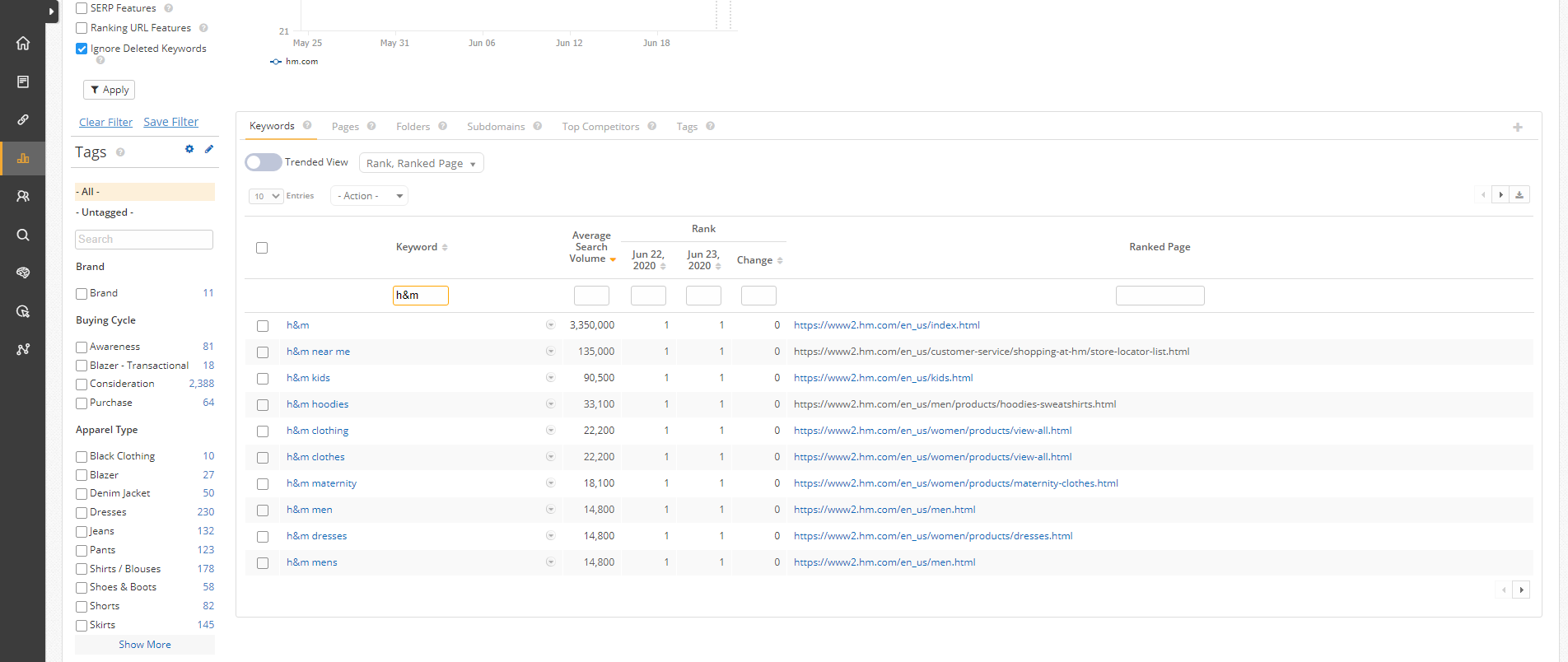Open Tags settings gear icon
The height and width of the screenshot is (662, 1568).
click(189, 149)
